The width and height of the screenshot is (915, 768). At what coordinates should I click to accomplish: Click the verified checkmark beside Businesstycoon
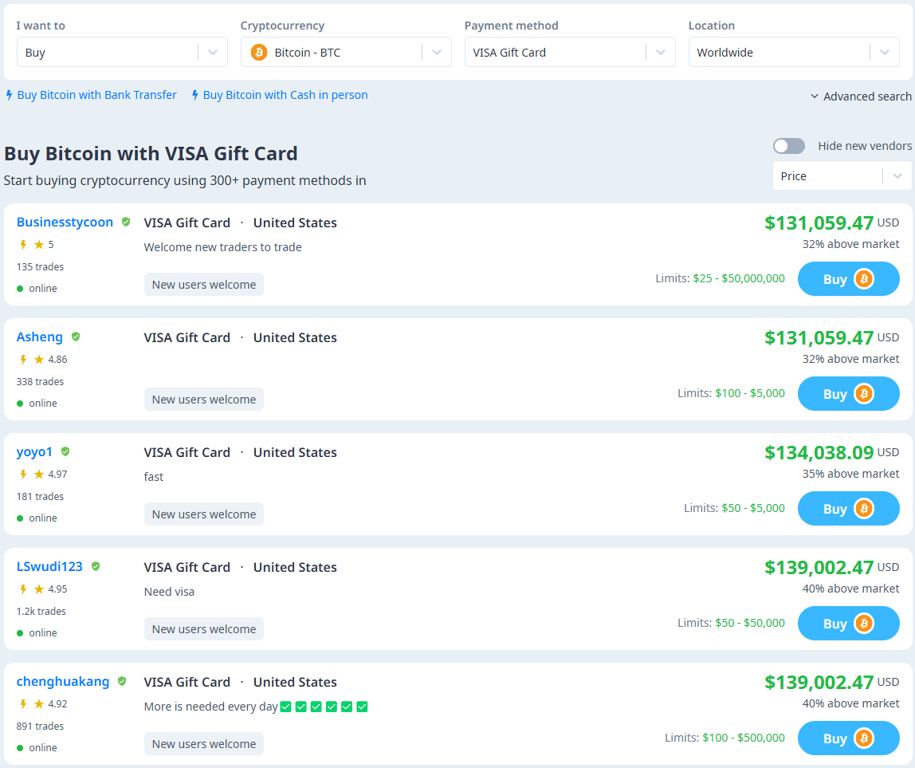click(x=126, y=222)
